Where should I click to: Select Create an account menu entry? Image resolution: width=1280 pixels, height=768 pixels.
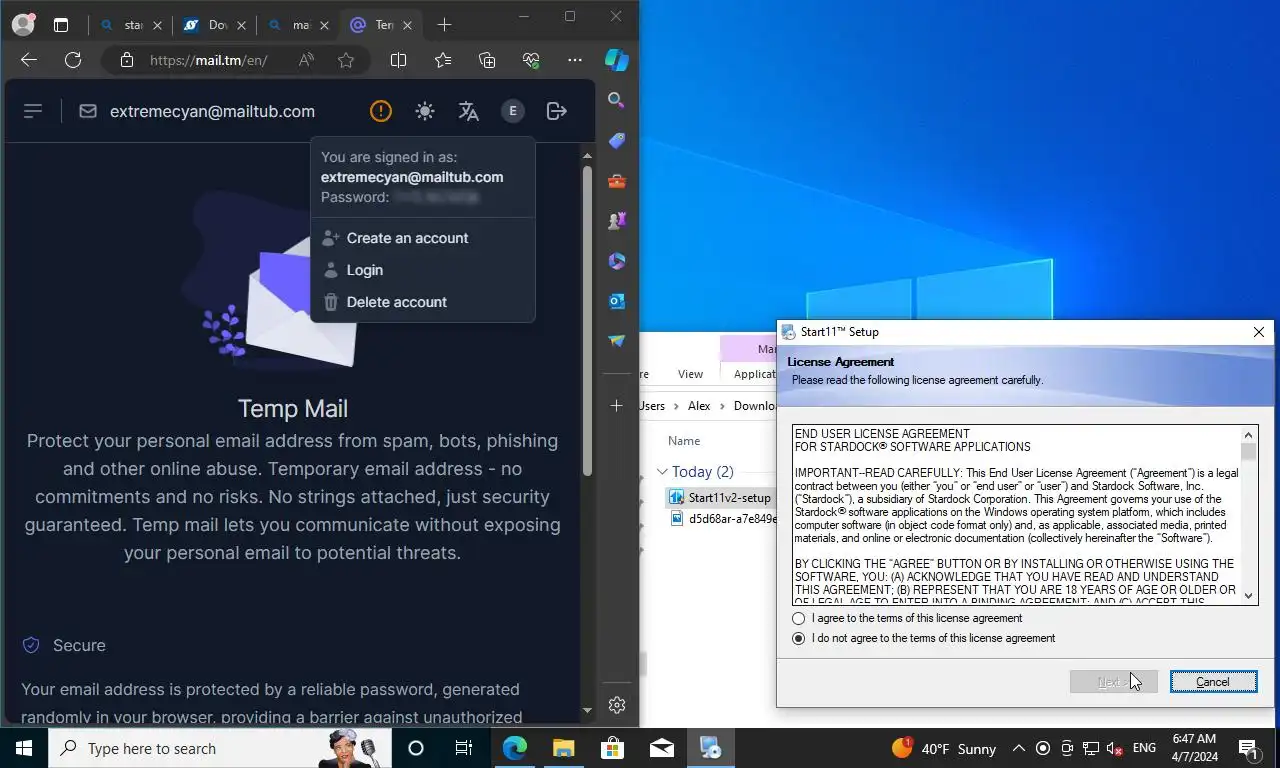[423, 238]
